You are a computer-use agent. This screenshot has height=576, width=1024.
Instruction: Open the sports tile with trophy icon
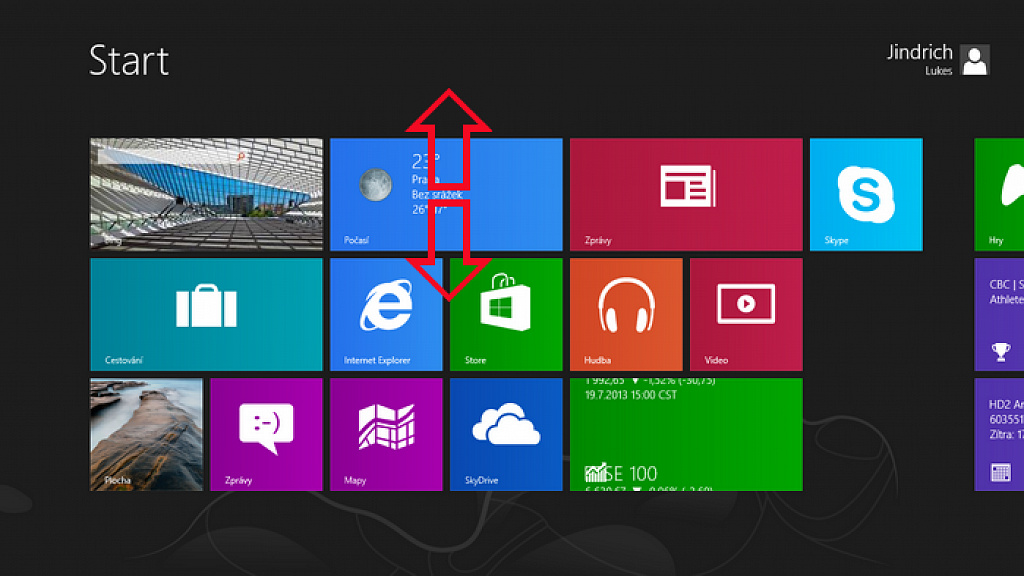coord(999,314)
